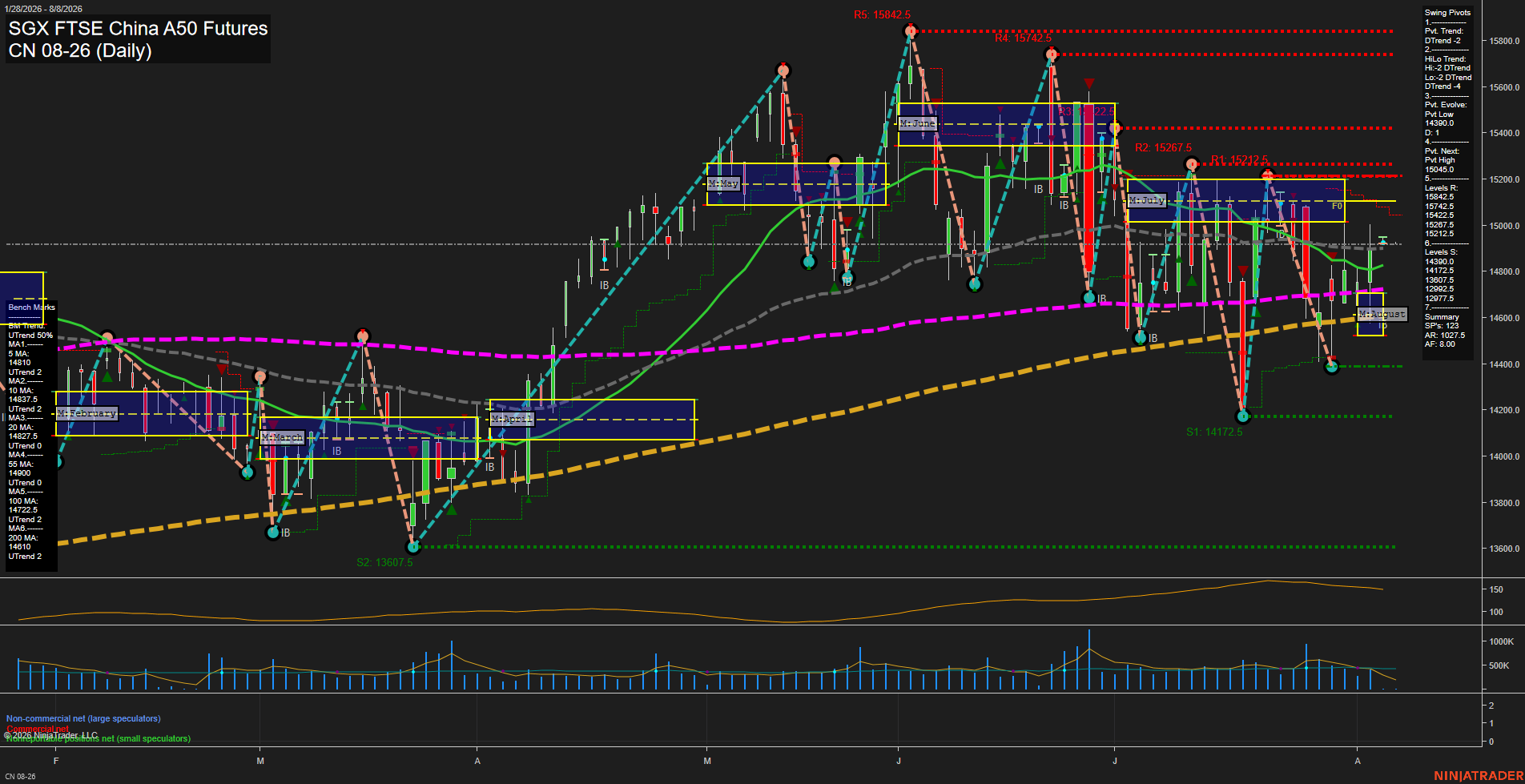This screenshot has height=784, width=1525.
Task: Open the Swing Pivots panel header
Action: tap(1447, 13)
